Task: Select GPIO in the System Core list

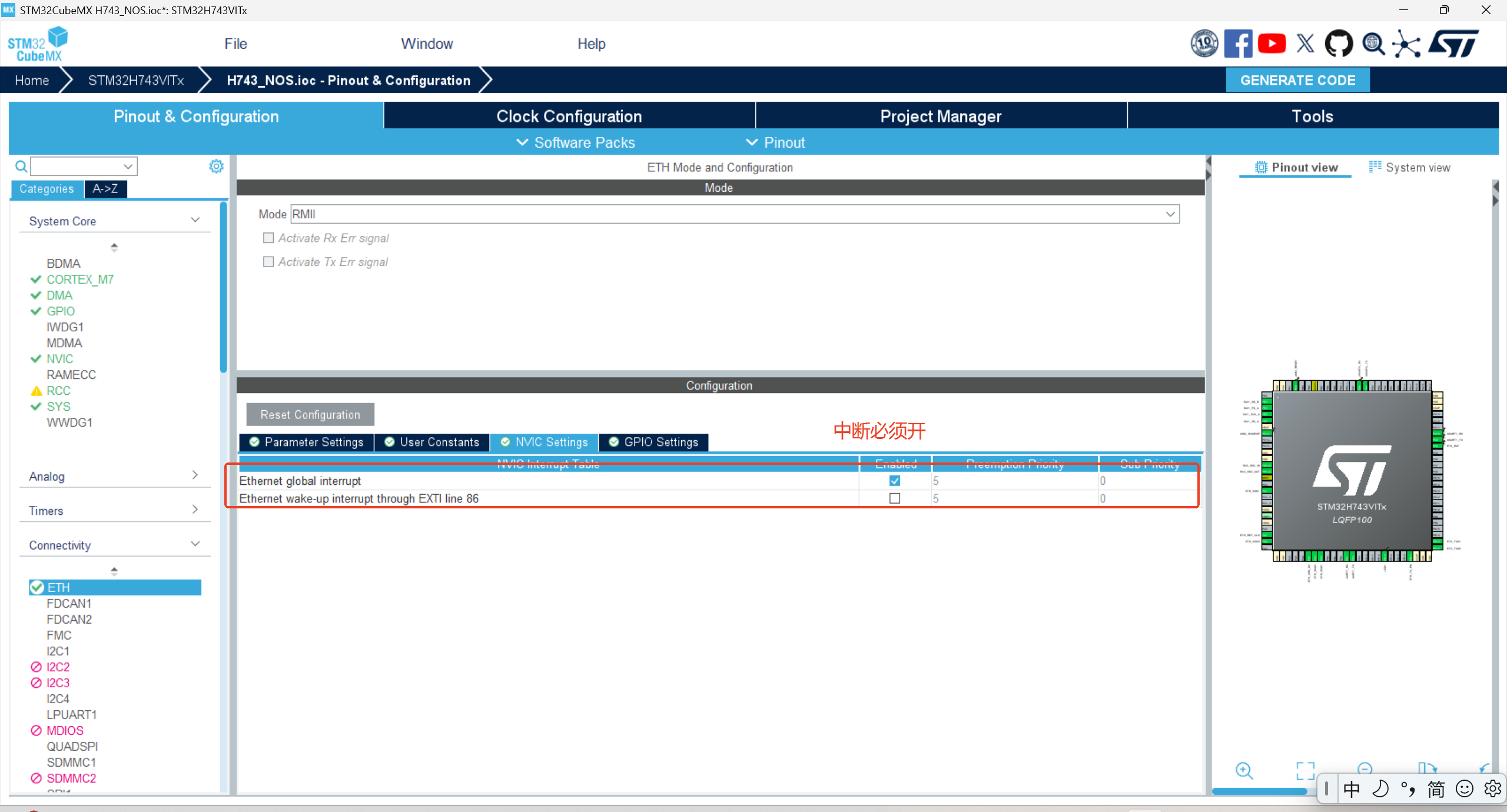Action: point(61,311)
